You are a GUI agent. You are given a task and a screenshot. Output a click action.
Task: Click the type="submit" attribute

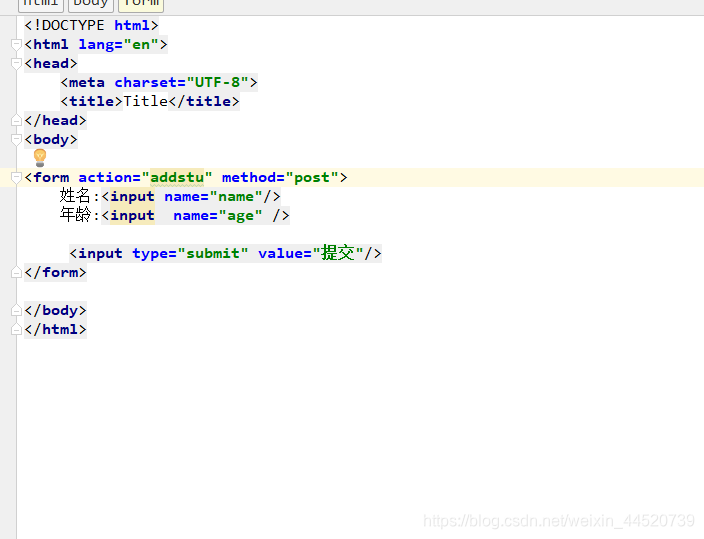tap(190, 253)
